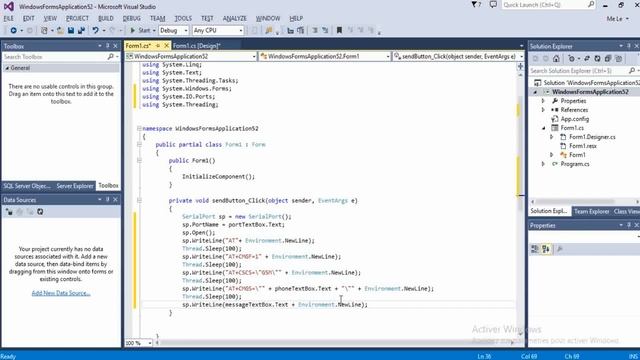Click the Add New Data Source link
This screenshot has width=640, height=360.
click(x=61, y=293)
